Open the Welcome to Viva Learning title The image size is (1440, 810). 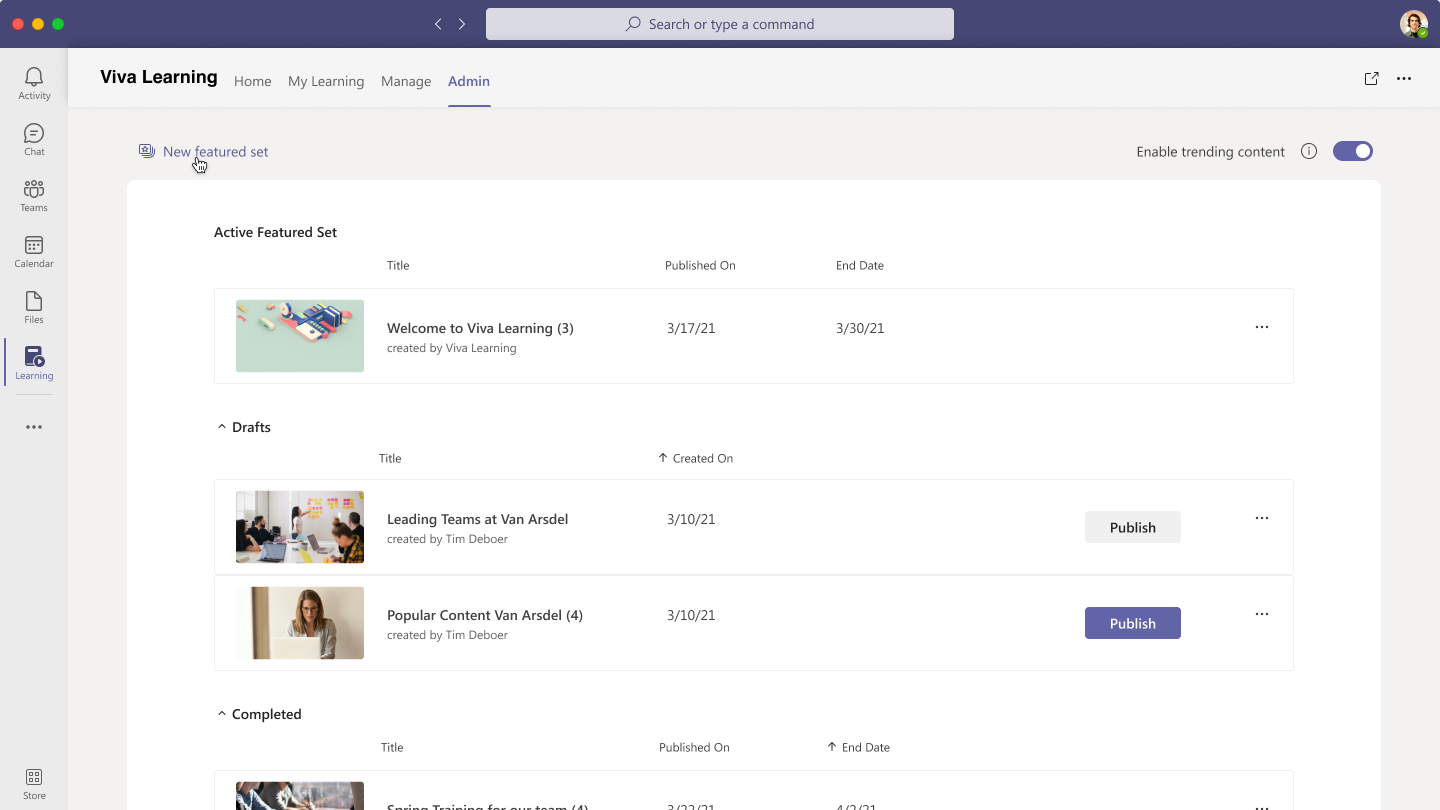480,328
